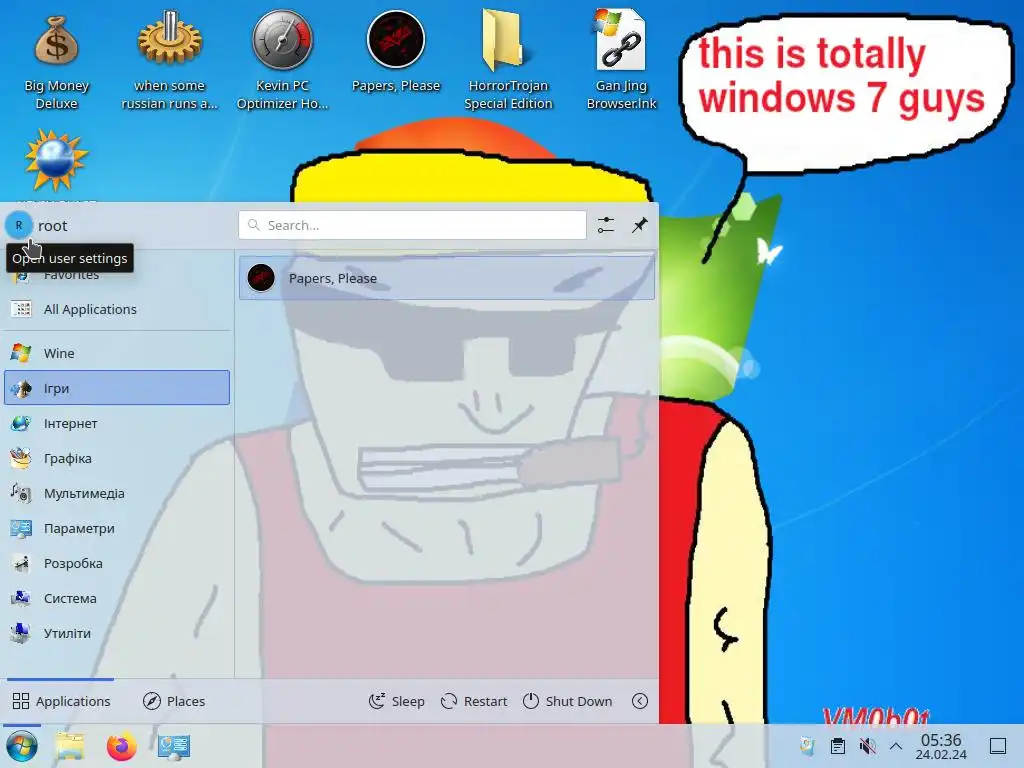Open the Мультимедіа category

[x=117, y=493]
